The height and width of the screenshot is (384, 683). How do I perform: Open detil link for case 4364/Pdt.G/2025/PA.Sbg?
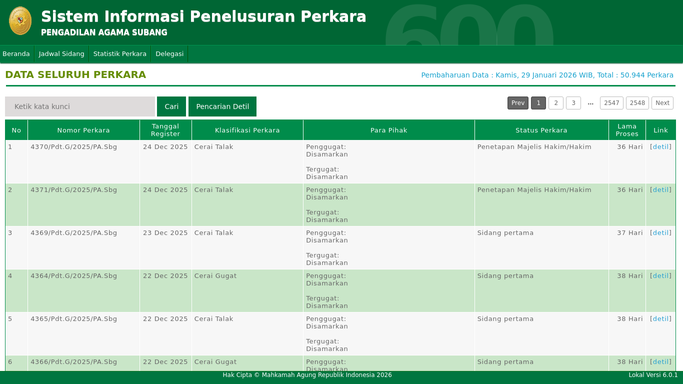click(661, 276)
